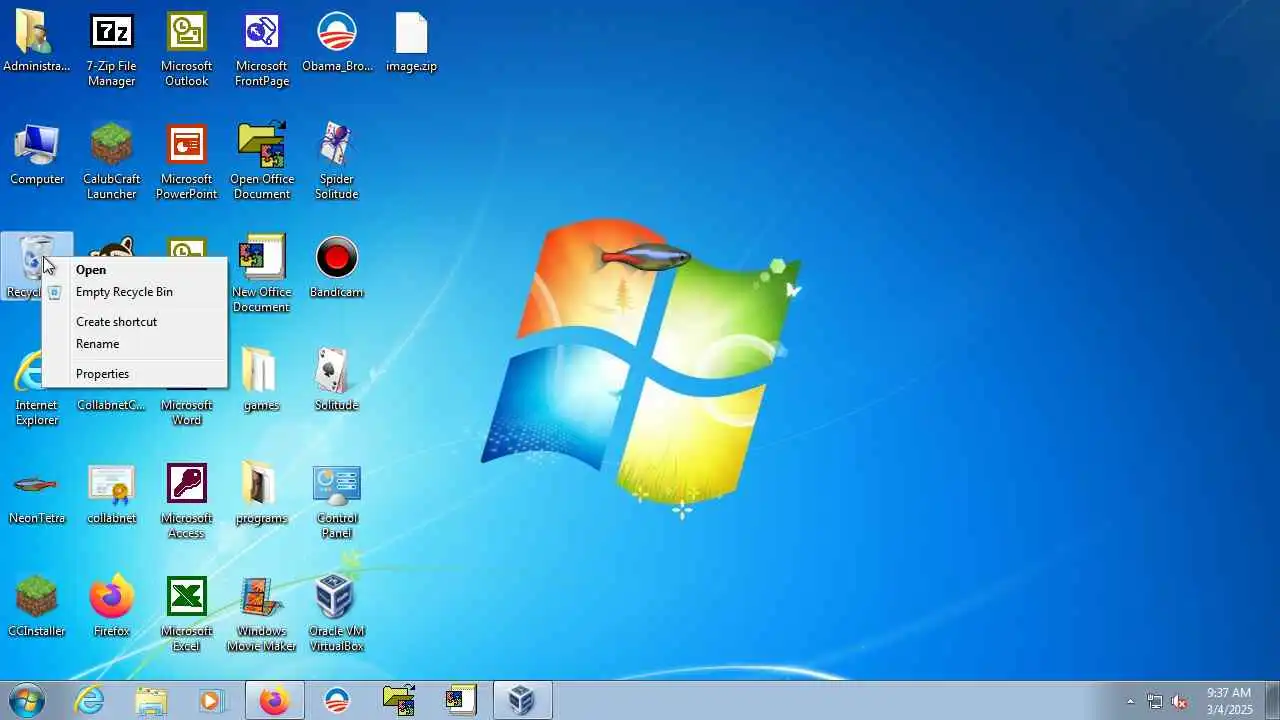
Task: Select the programs folder on desktop
Action: 261,494
